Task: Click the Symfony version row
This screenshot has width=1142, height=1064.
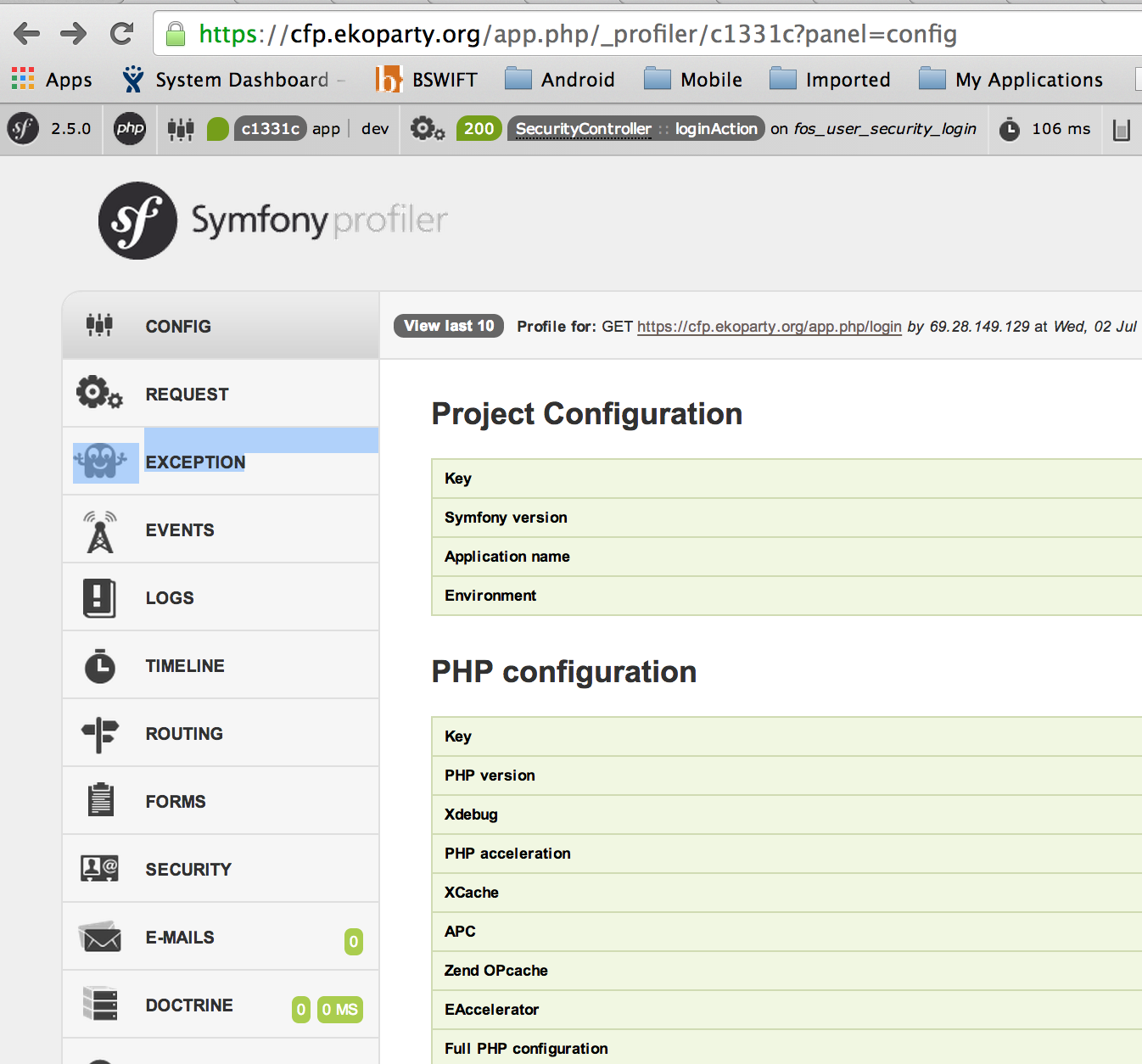Action: tap(787, 518)
